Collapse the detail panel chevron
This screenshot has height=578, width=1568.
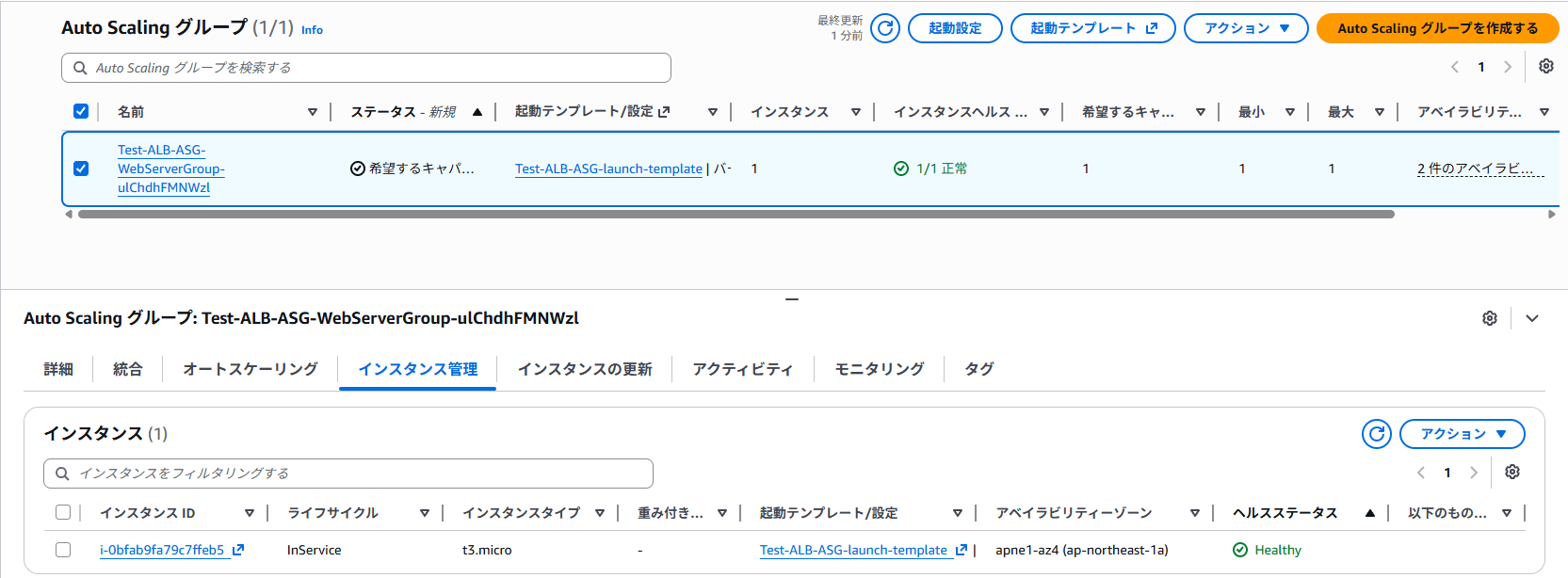(x=1532, y=318)
